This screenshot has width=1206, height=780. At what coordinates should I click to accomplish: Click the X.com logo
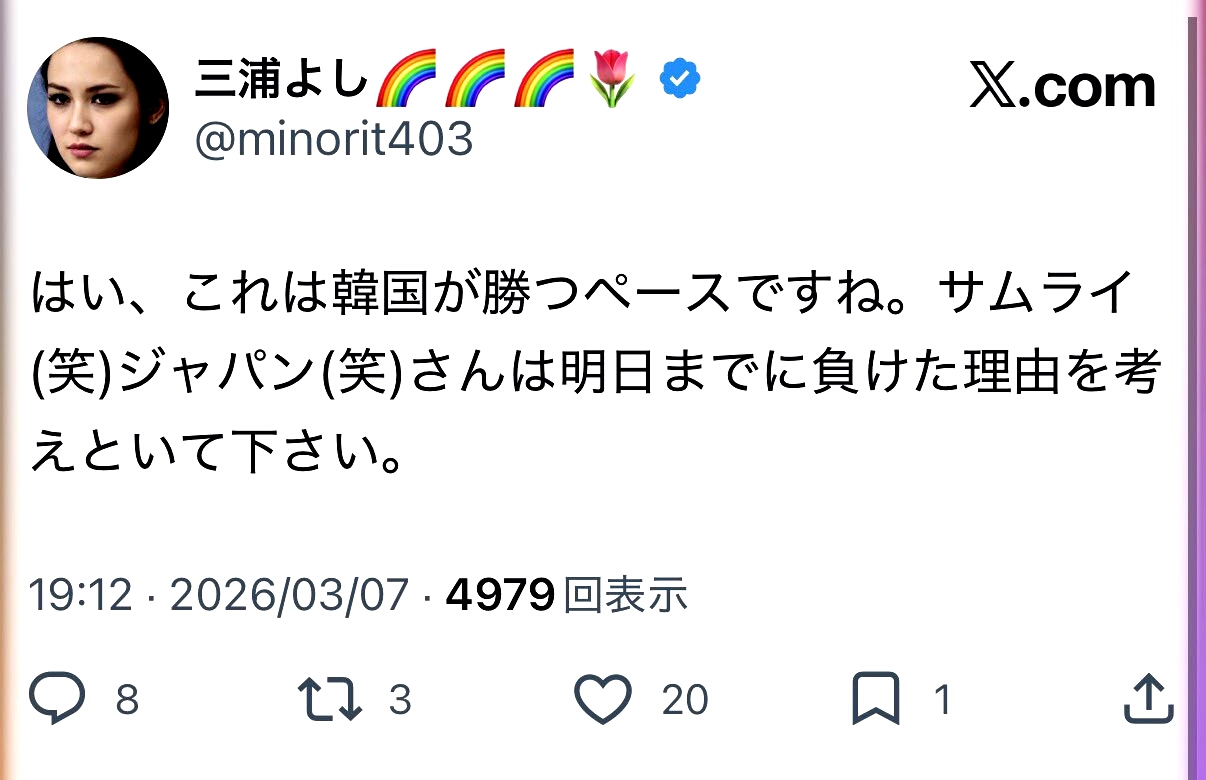click(x=1062, y=87)
